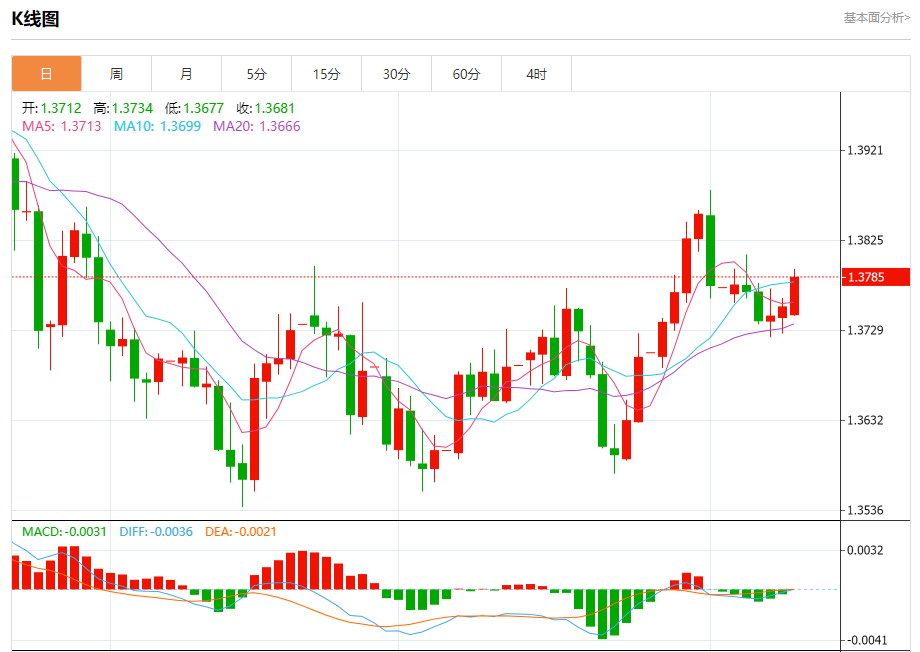Click the last red candlestick on chart
920x652 pixels.
(794, 296)
